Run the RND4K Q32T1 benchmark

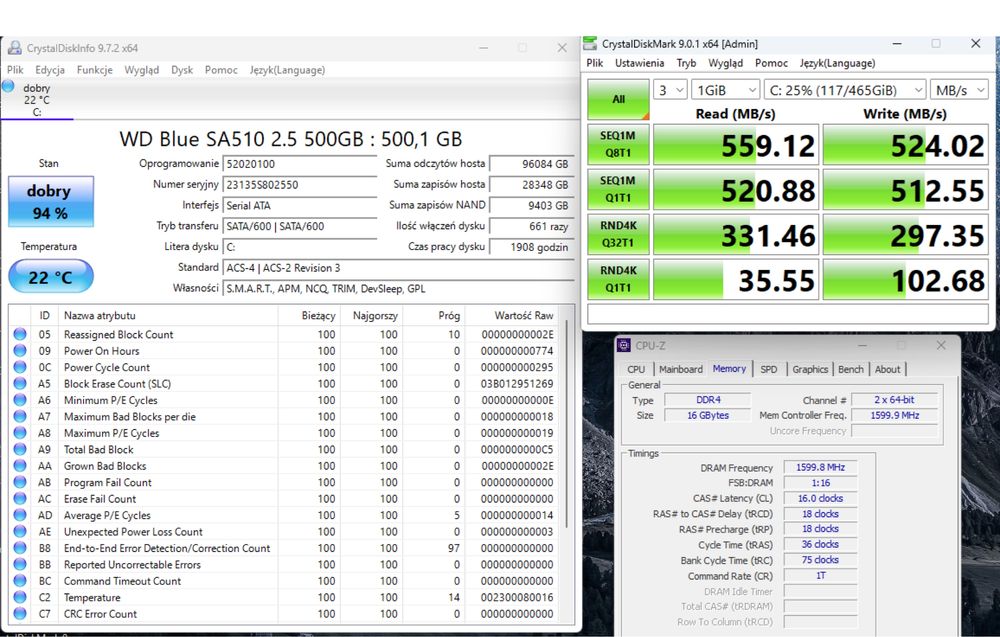click(618, 234)
